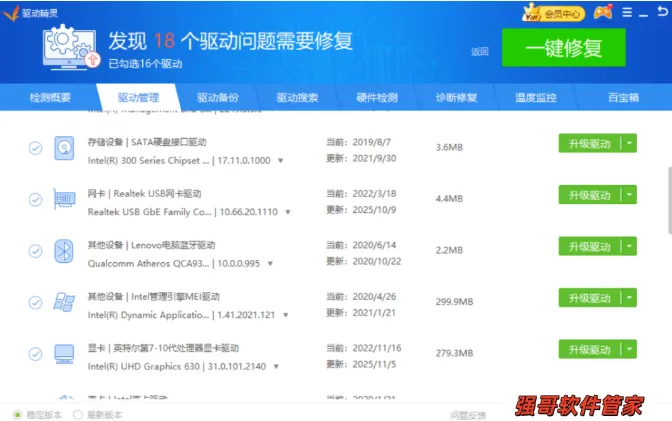Expand version list for Intel MEI 1.41.2021.121
This screenshot has height=421, width=672.
(x=285, y=315)
